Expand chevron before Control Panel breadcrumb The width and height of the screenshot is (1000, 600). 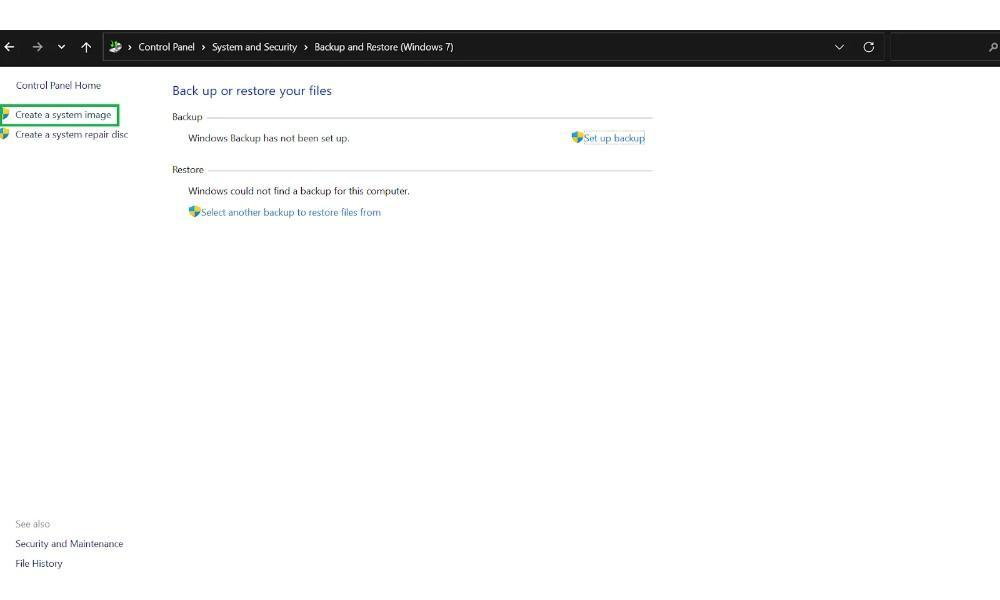coord(129,47)
